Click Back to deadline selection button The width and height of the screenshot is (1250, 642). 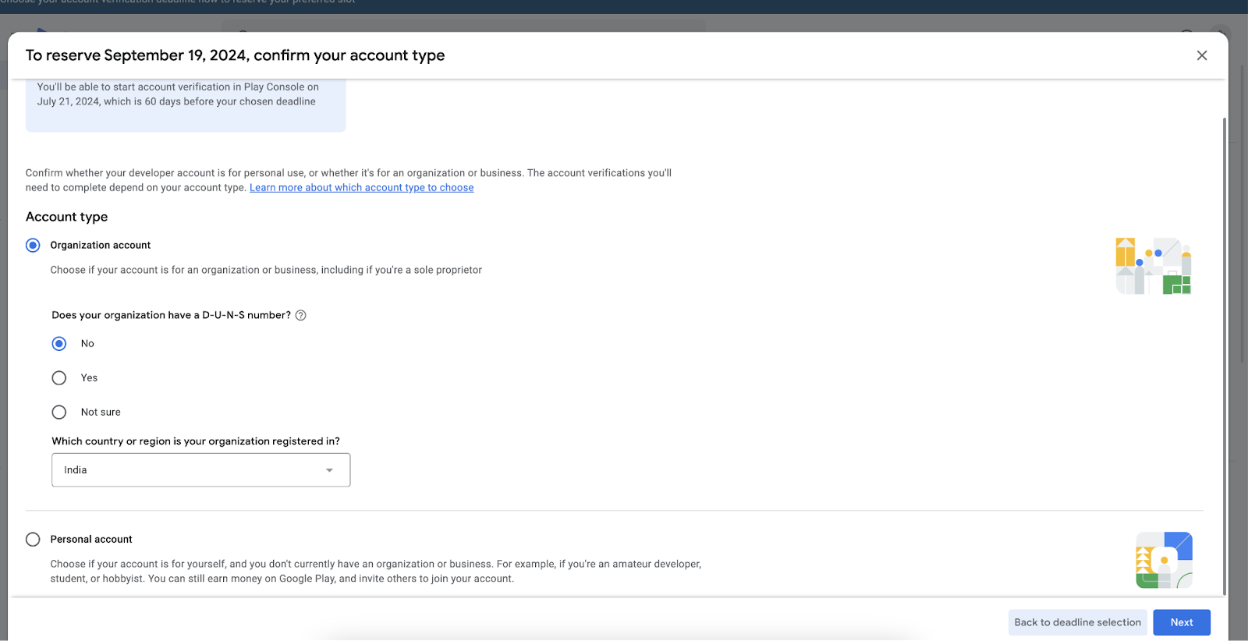tap(1077, 622)
